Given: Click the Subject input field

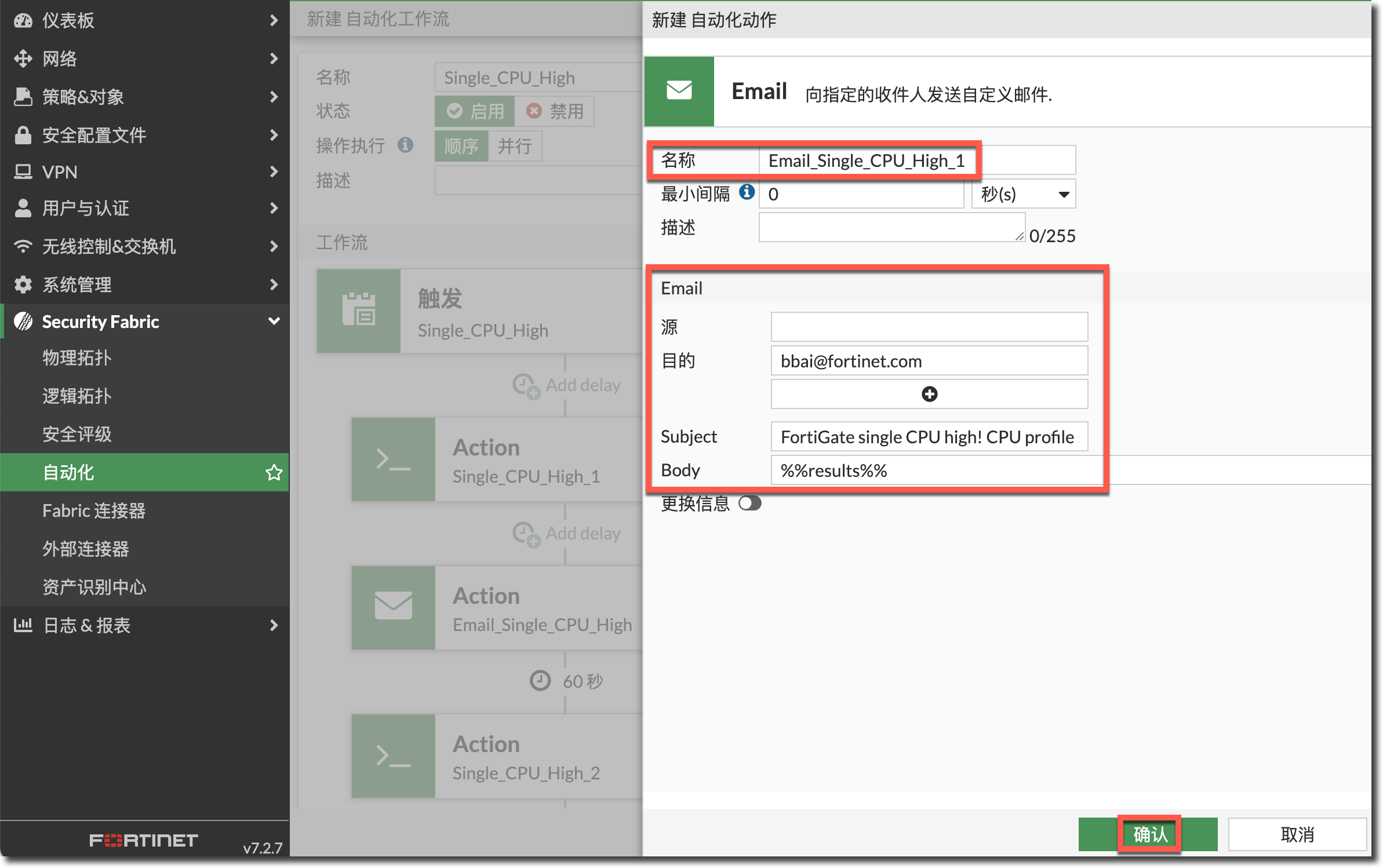Looking at the screenshot, I should [x=929, y=437].
